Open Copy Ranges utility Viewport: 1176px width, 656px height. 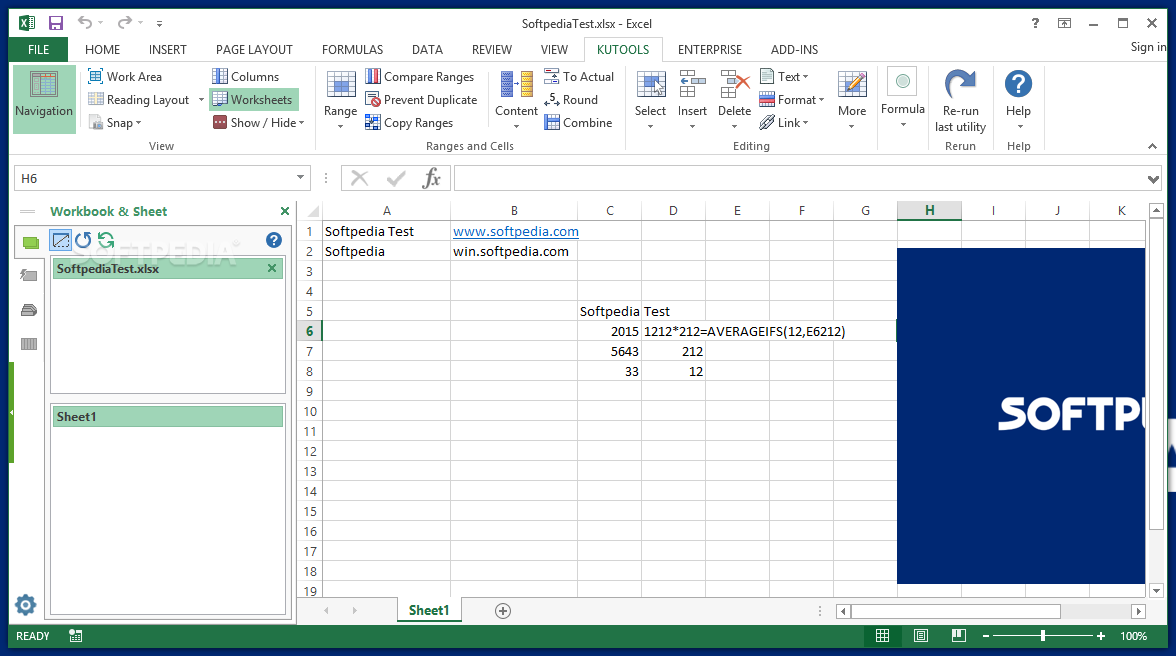[x=410, y=123]
